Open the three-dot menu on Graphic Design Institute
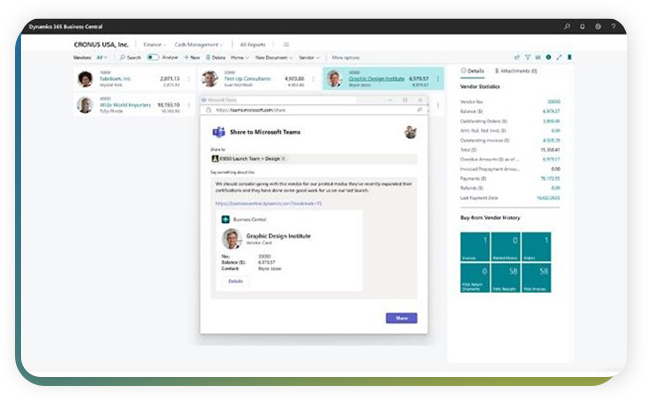This screenshot has width=648, height=401. (437, 79)
